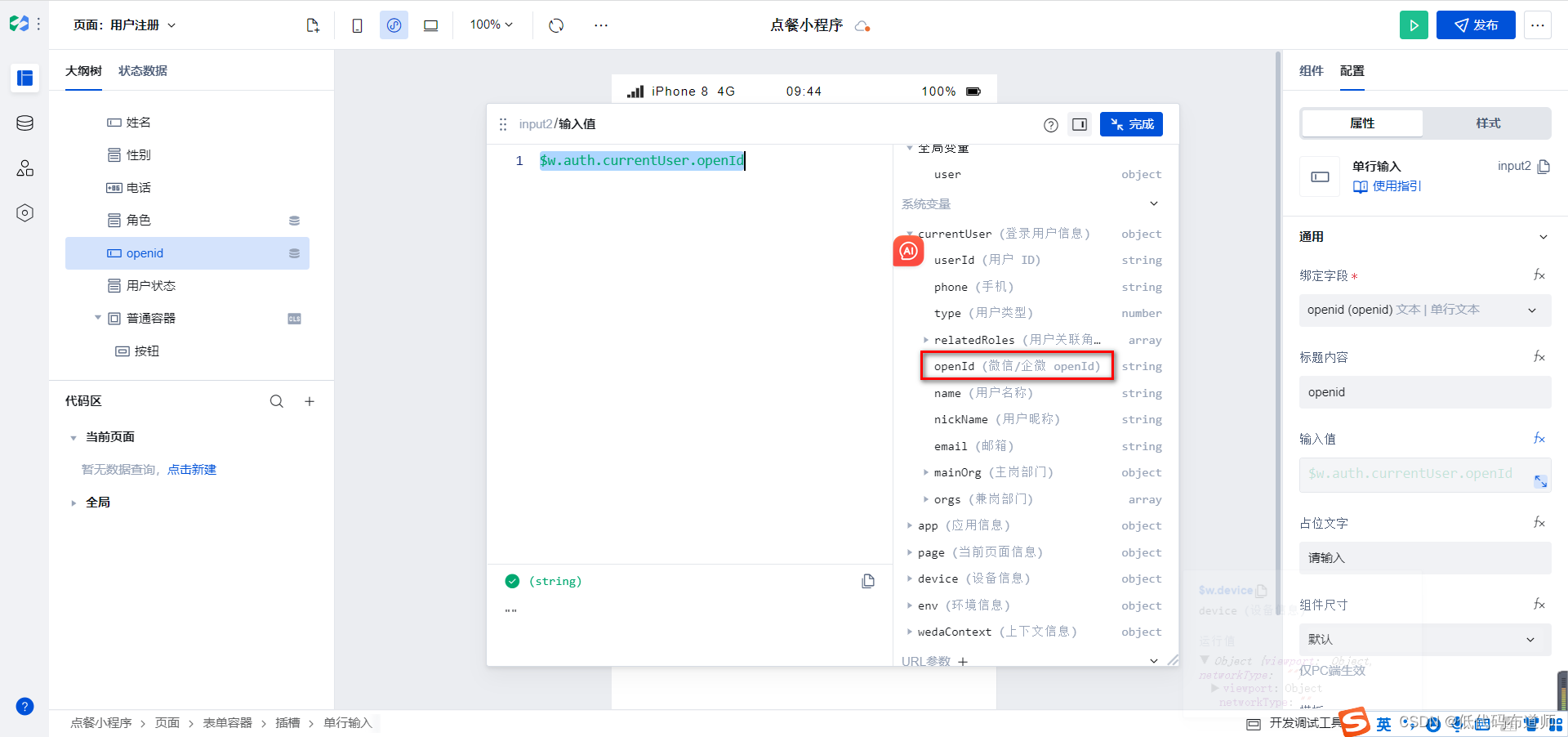Viewport: 1568px width, 737px height.
Task: Click the blue help question mark icon
Action: click(x=24, y=707)
